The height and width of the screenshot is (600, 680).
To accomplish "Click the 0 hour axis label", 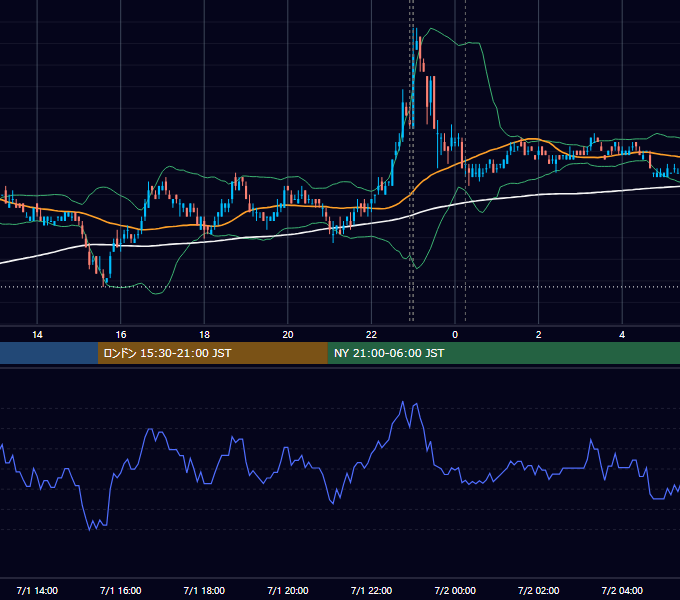I will click(455, 335).
